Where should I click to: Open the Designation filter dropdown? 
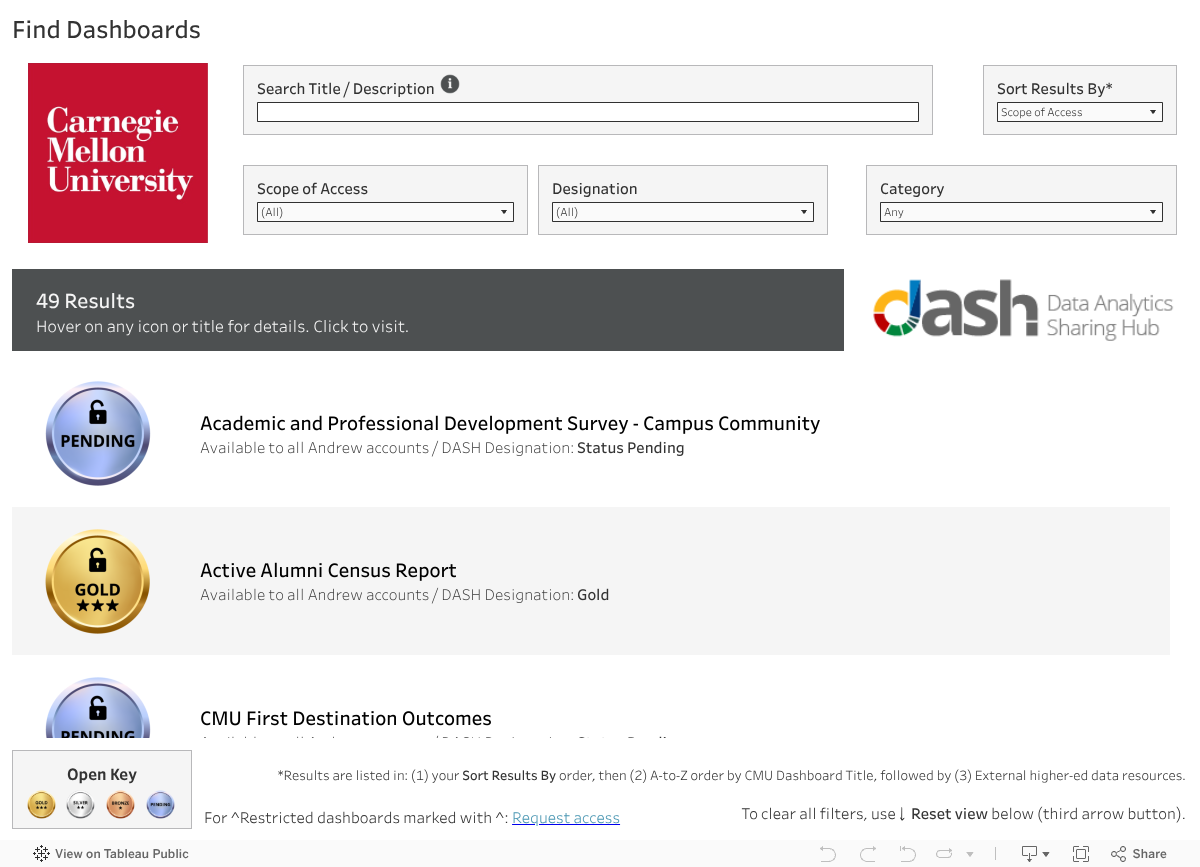(682, 212)
